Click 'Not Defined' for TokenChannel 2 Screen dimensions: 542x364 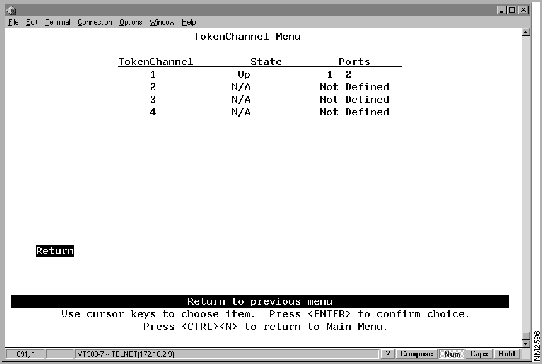pyautogui.click(x=354, y=87)
